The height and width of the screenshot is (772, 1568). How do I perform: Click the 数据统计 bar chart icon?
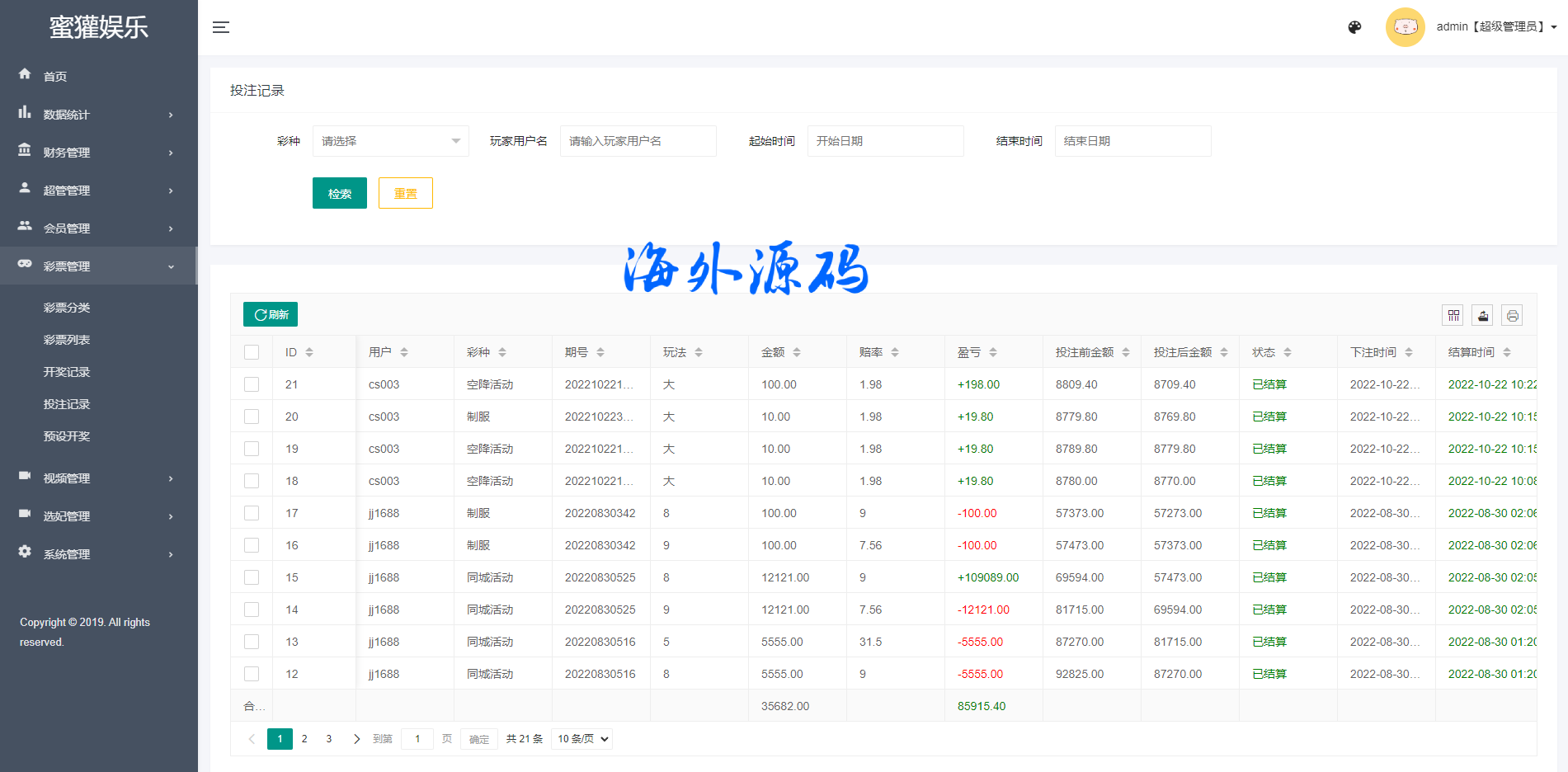[x=25, y=112]
